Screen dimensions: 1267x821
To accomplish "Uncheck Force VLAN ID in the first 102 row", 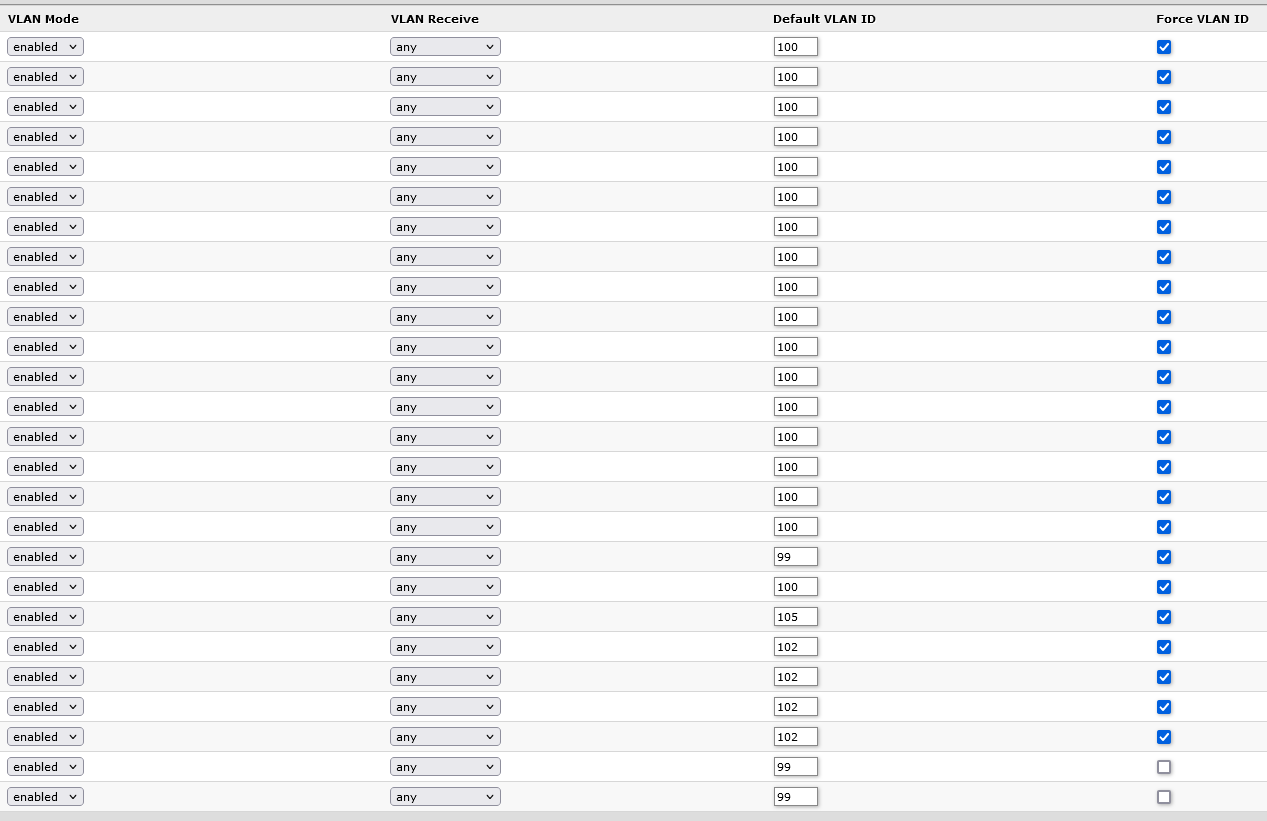I will [1164, 647].
